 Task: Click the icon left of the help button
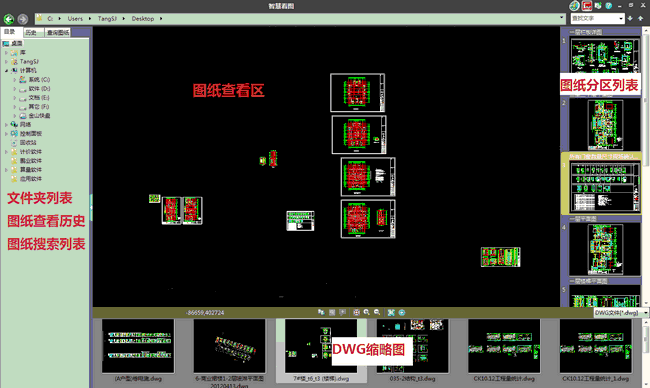(598, 6)
